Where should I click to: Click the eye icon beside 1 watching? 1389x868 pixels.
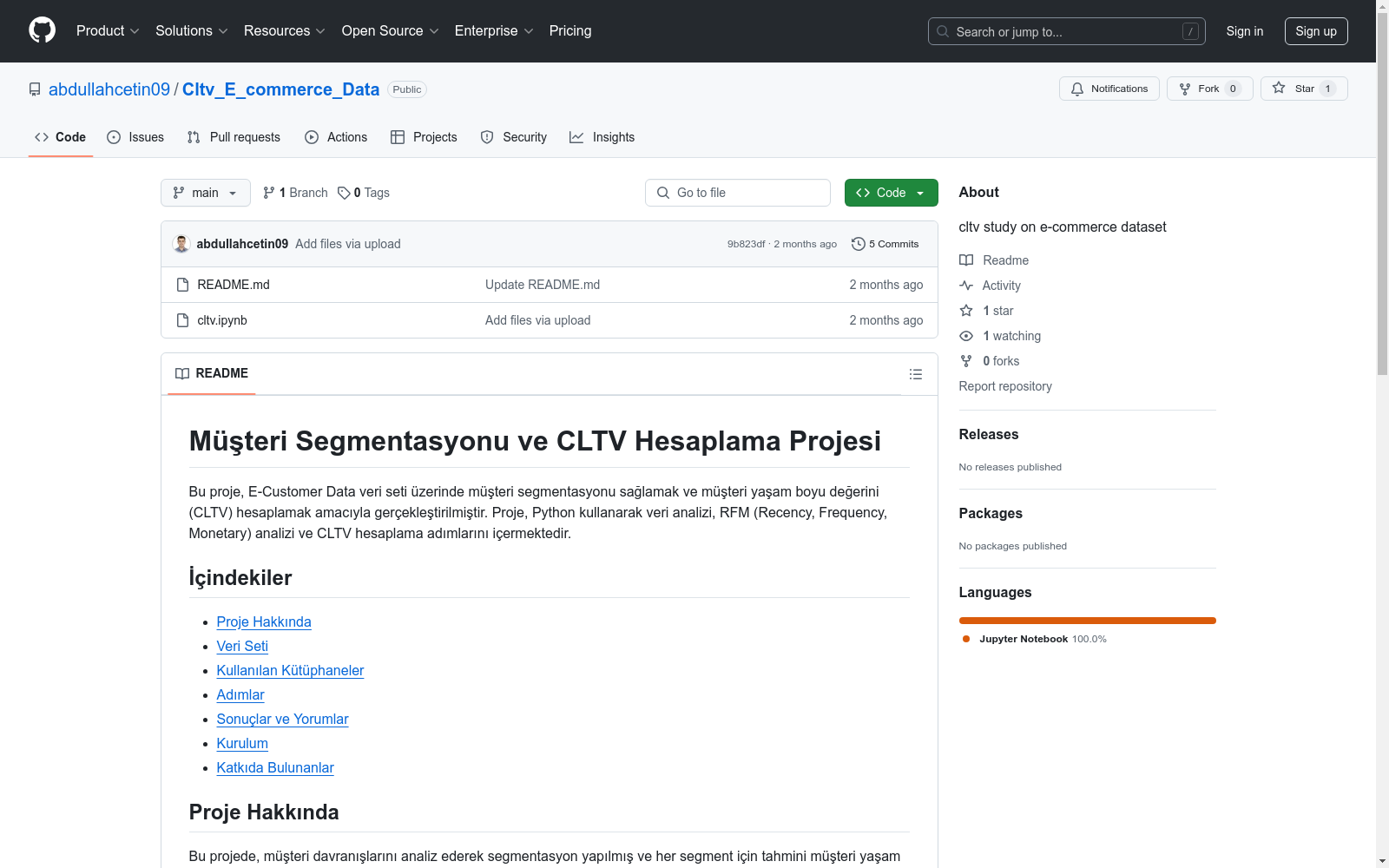[x=966, y=336]
